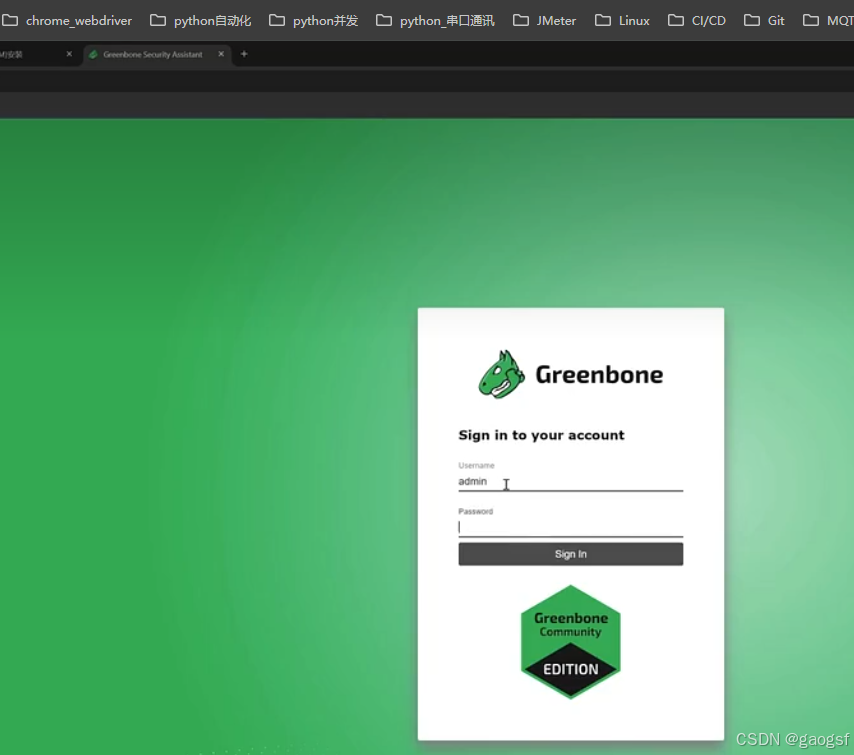Close the first browser tab

click(x=69, y=54)
